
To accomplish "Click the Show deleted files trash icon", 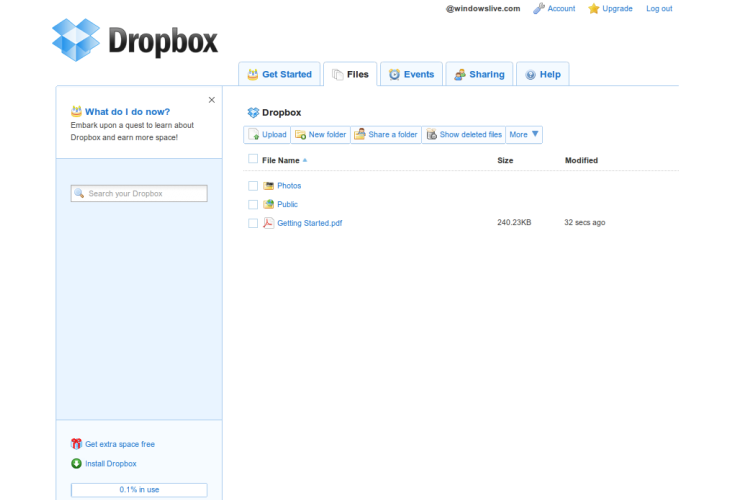I will tap(431, 134).
